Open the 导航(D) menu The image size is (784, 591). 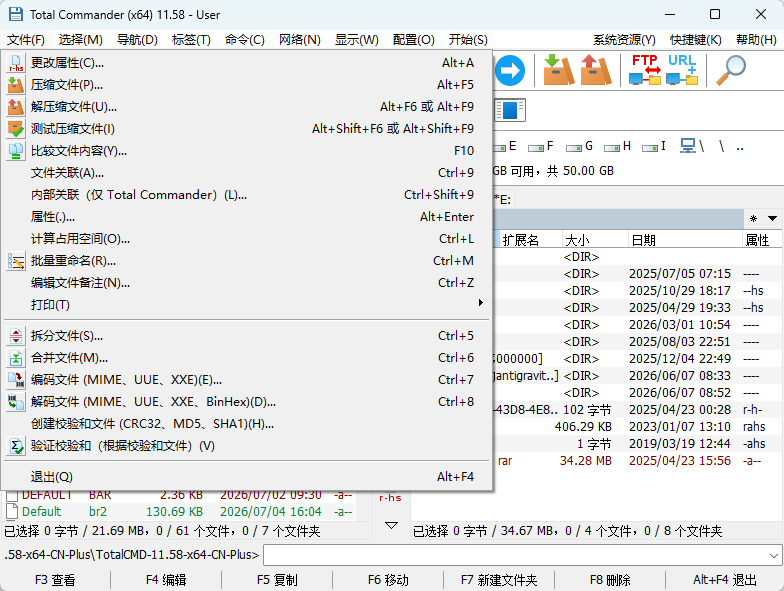tap(137, 40)
